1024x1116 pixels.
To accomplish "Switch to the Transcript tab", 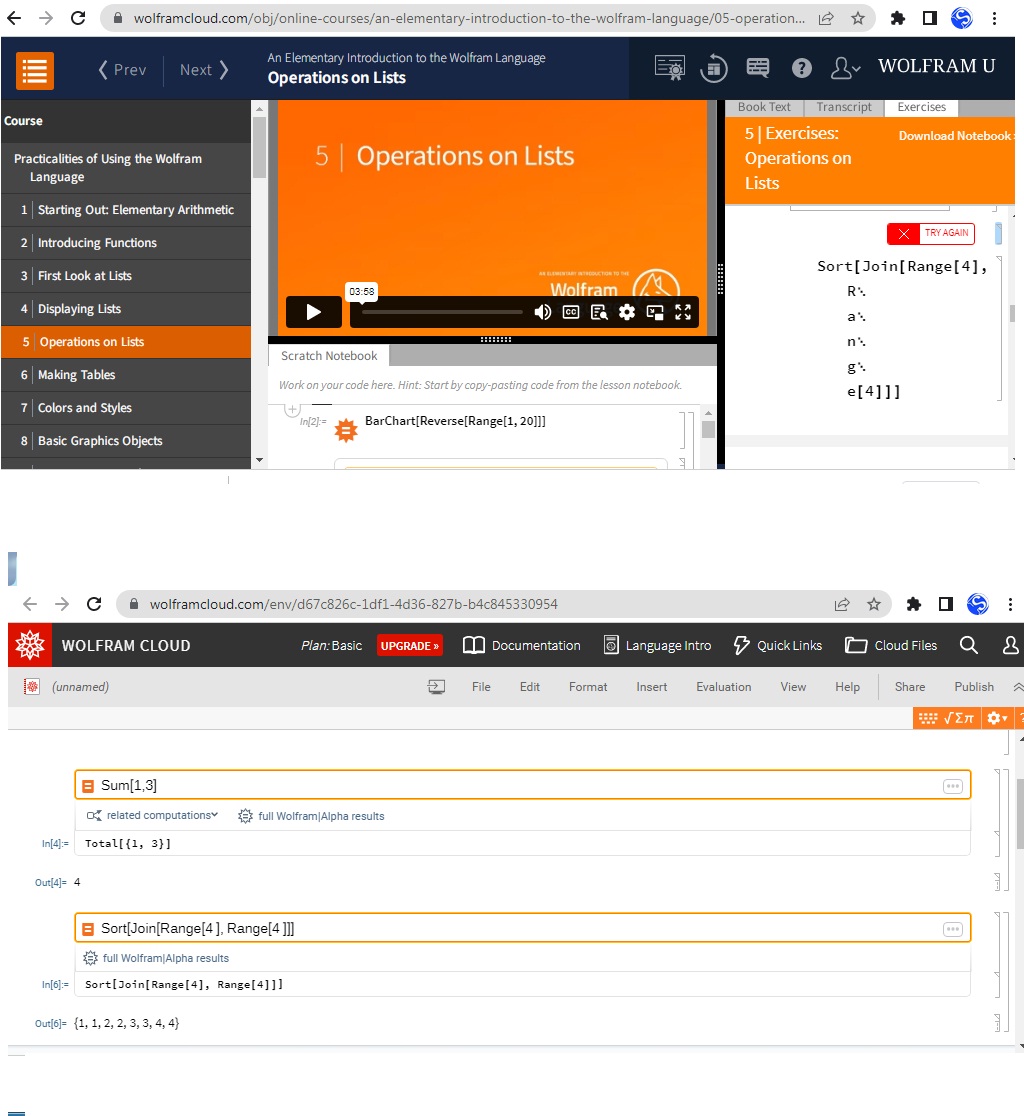I will click(844, 107).
